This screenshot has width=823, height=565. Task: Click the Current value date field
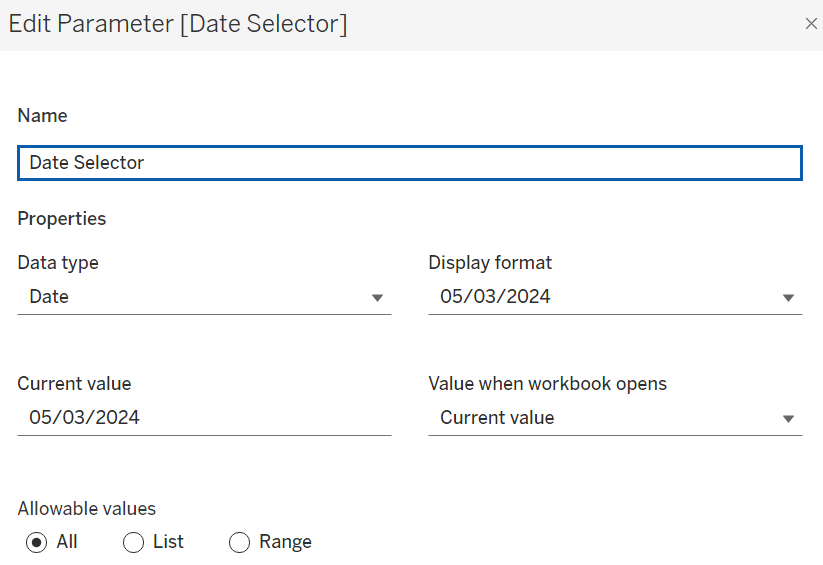coord(204,418)
